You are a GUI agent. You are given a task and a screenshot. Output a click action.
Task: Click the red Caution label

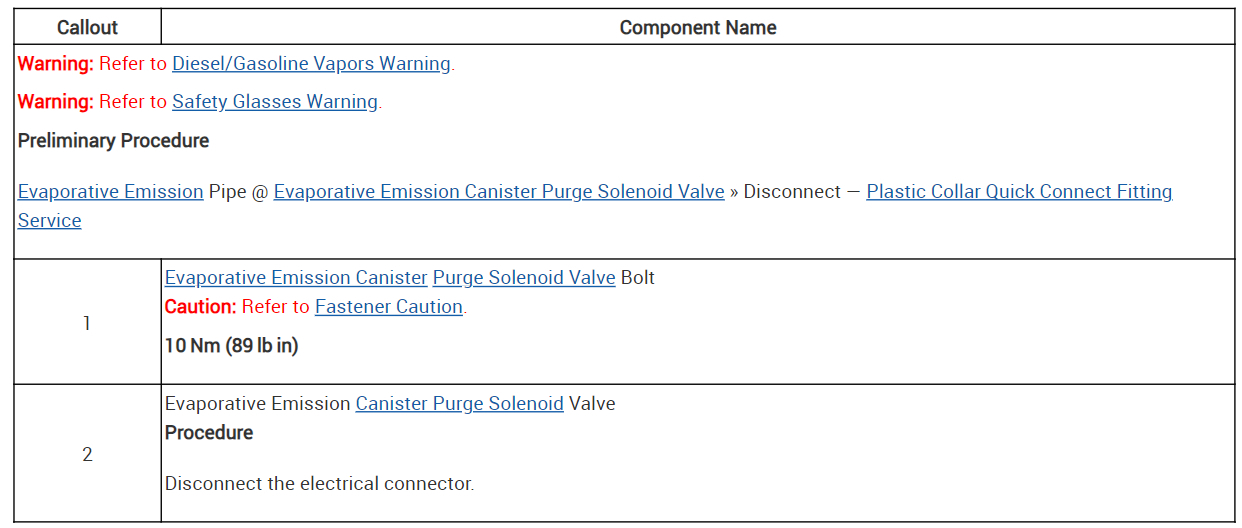200,307
